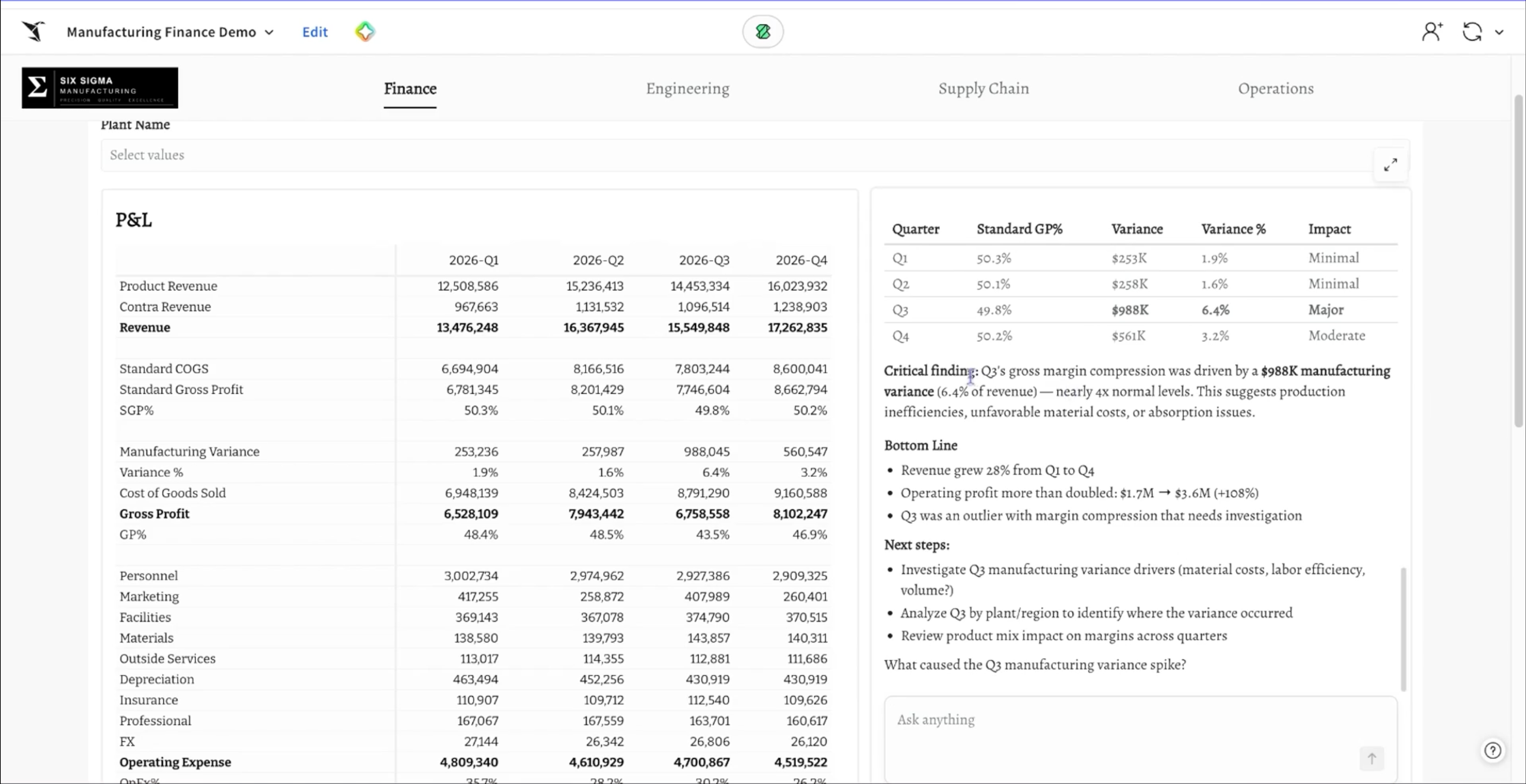This screenshot has width=1526, height=784.
Task: Select the Cost of Goods Sold label
Action: pos(172,493)
